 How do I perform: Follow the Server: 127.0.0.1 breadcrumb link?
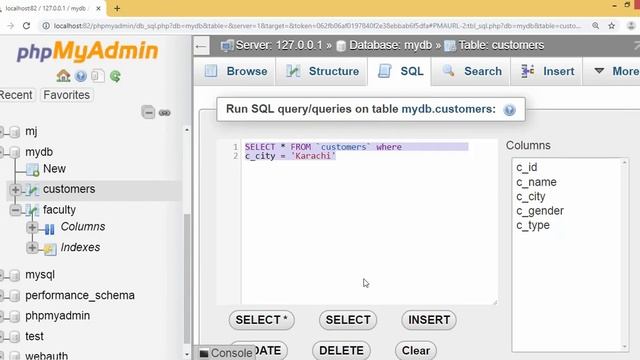click(x=279, y=45)
